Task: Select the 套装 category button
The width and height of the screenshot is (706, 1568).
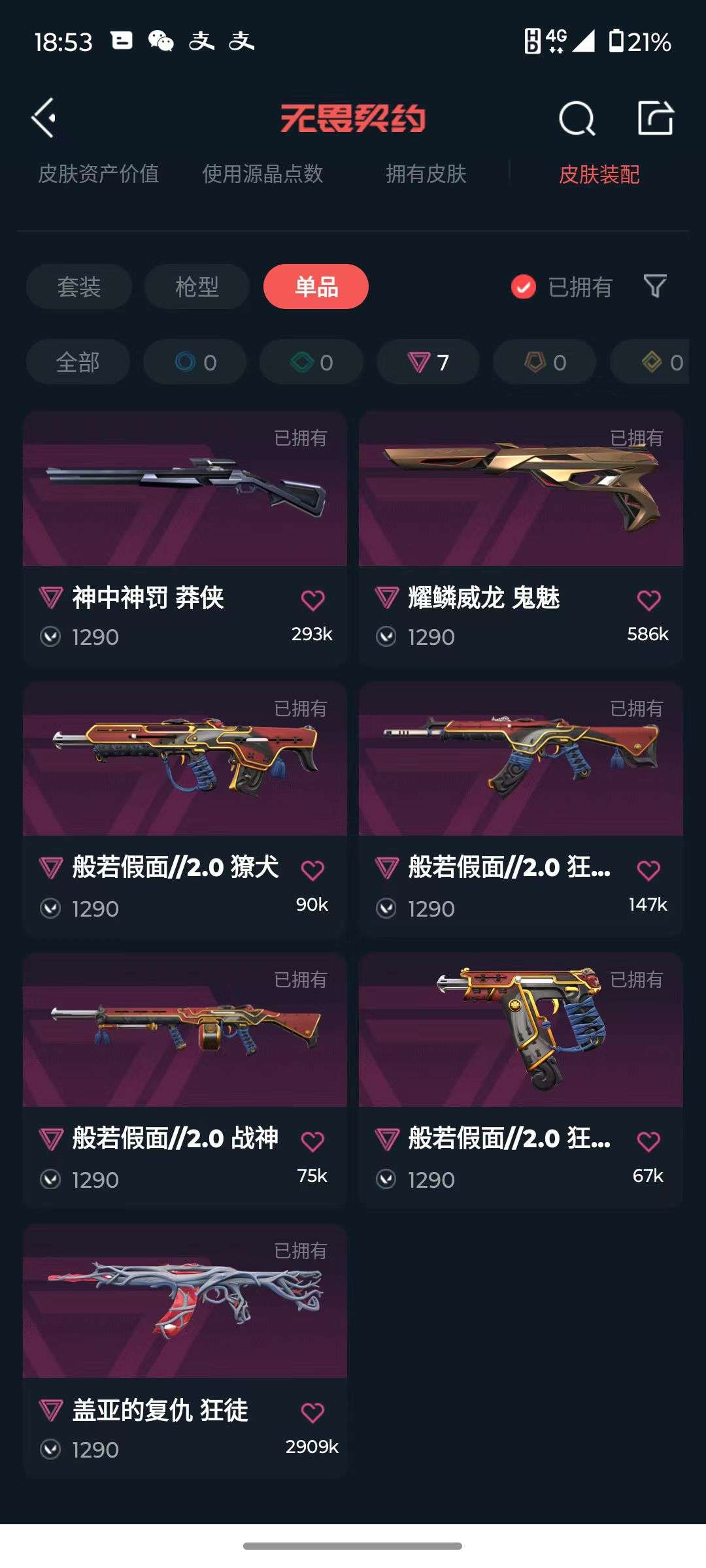Action: 79,287
